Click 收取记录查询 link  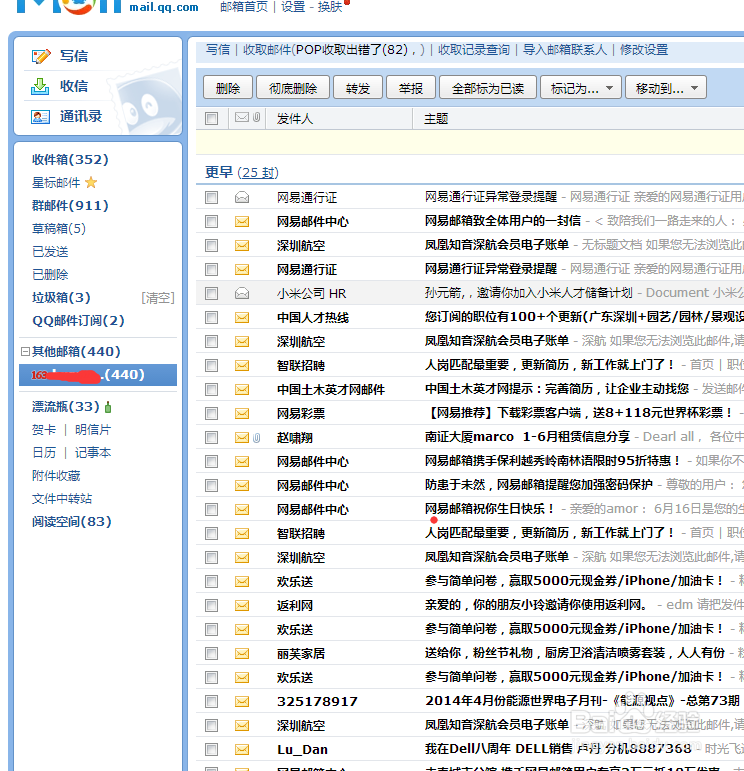click(x=474, y=50)
